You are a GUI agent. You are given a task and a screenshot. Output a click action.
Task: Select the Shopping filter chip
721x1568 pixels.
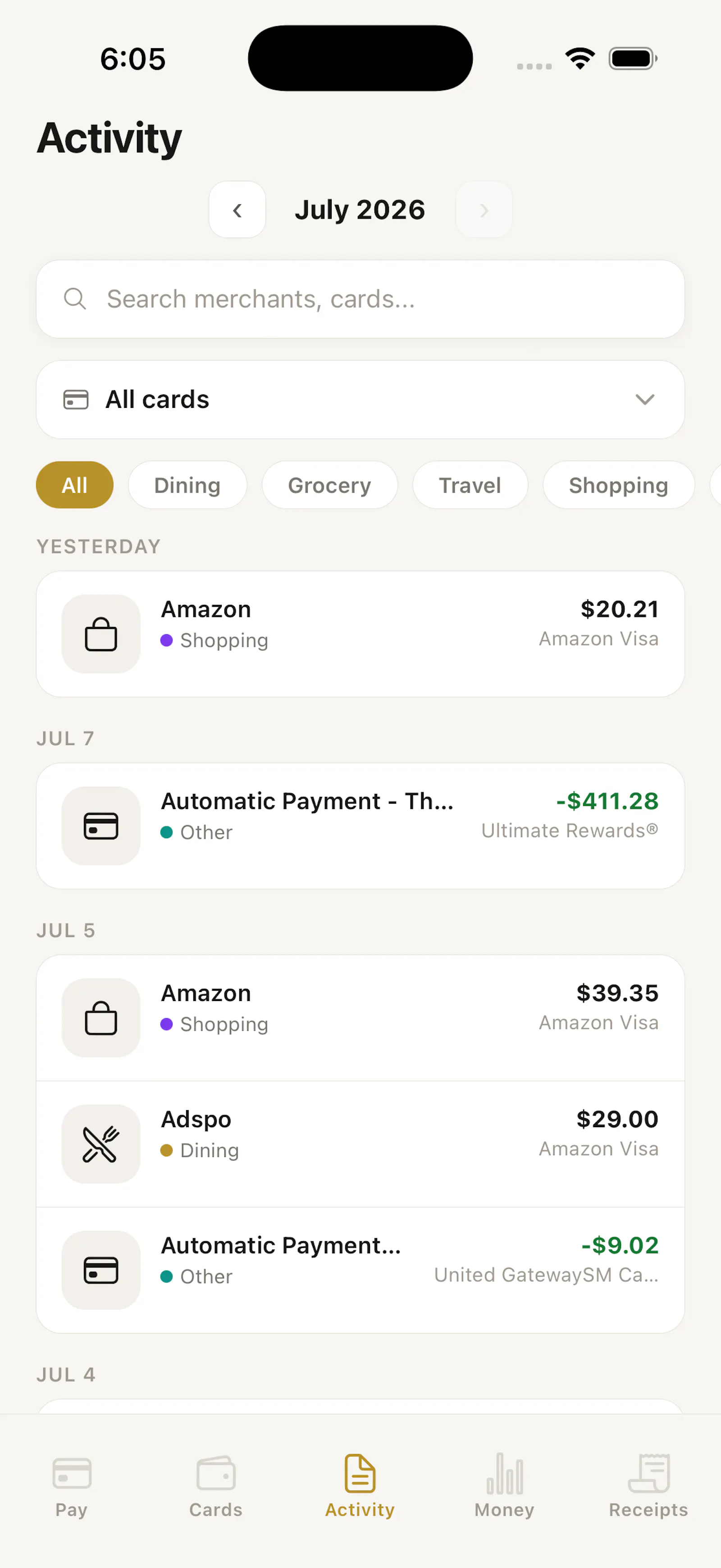tap(619, 485)
